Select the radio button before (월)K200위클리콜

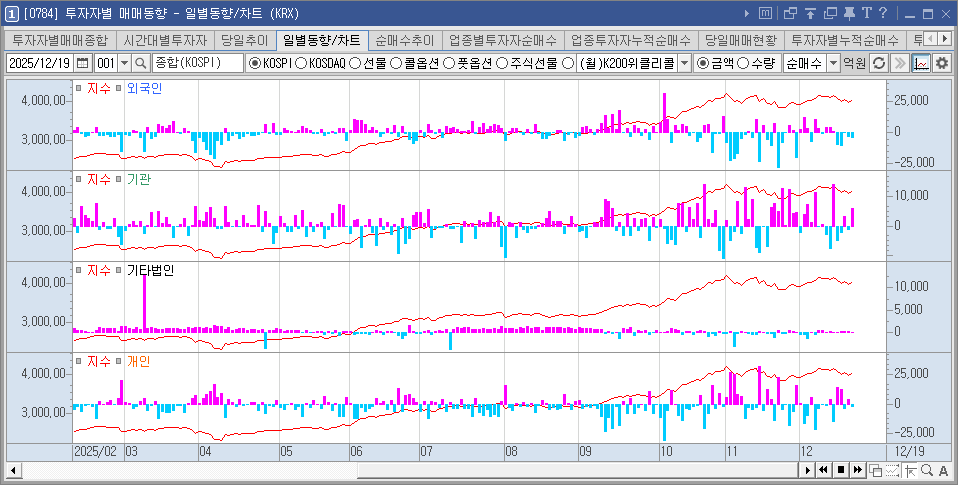tap(568, 64)
